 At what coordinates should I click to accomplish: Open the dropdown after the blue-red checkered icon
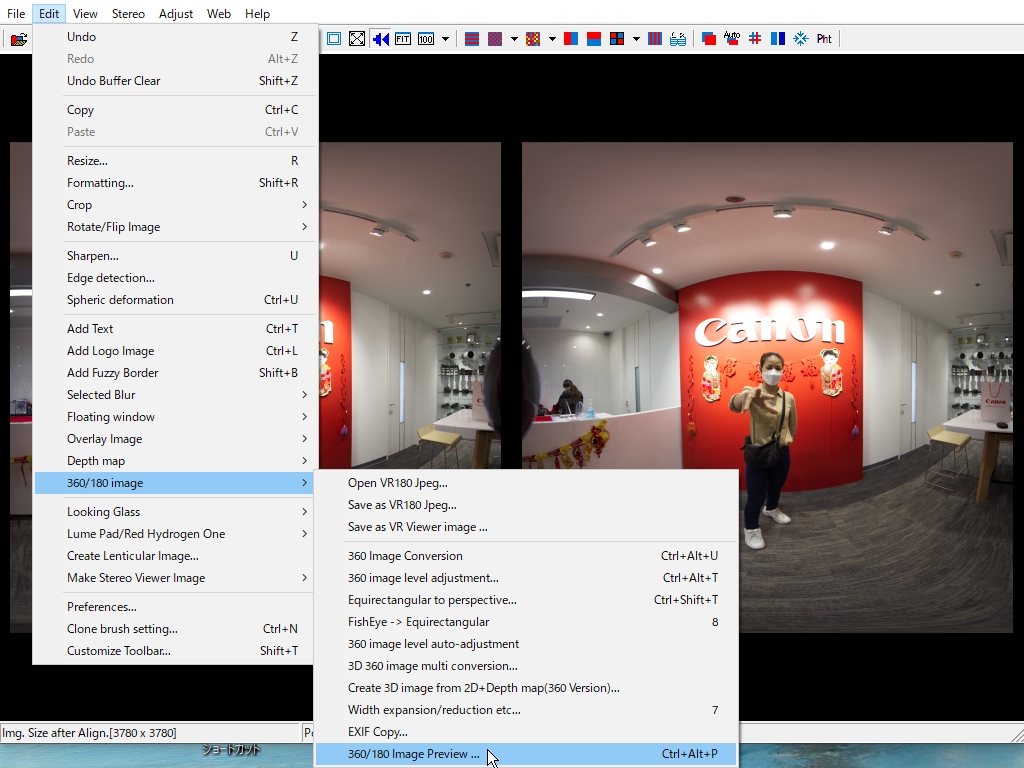[x=514, y=39]
